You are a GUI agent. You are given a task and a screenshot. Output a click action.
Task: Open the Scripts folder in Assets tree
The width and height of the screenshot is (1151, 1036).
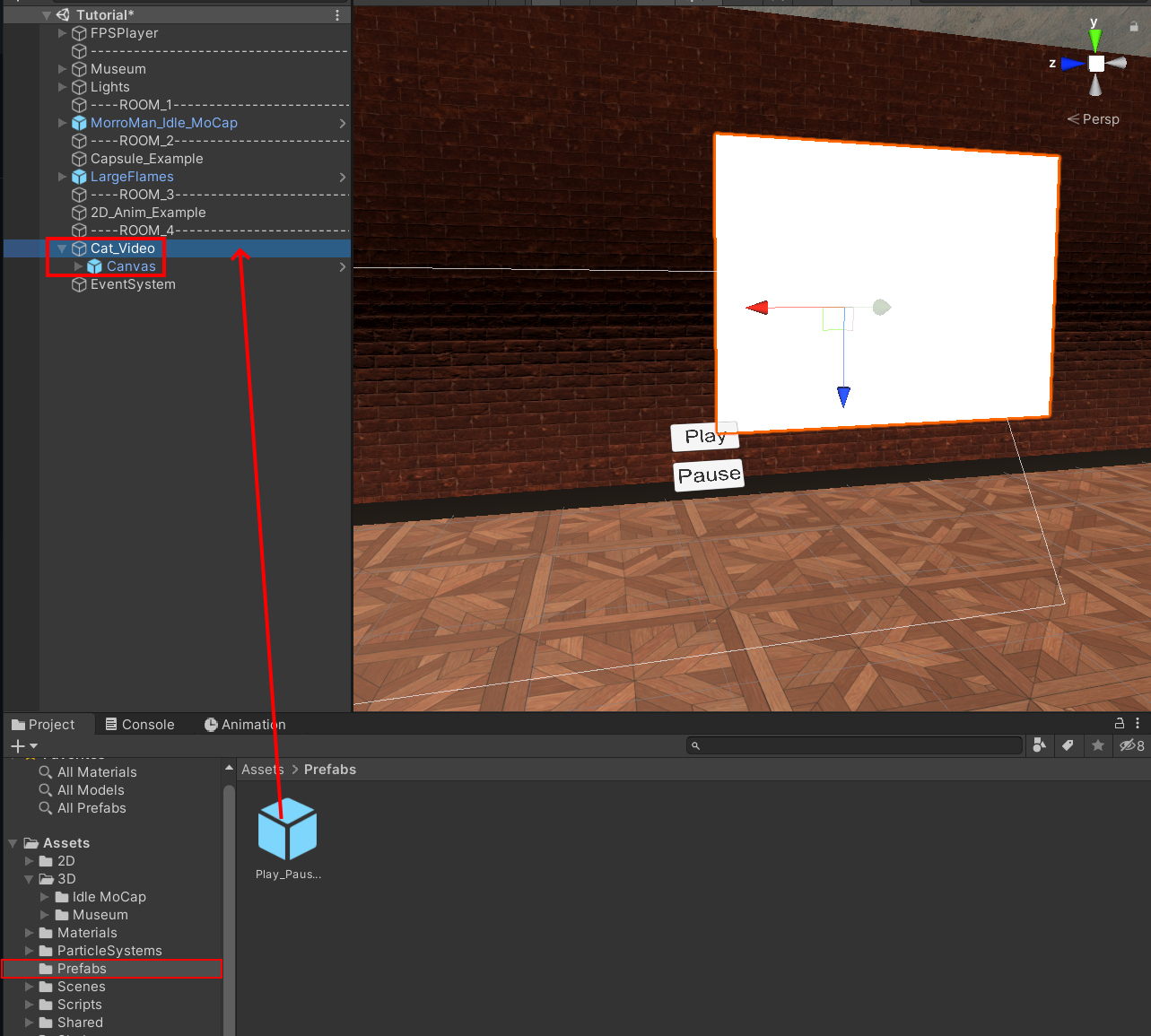pyautogui.click(x=79, y=1005)
